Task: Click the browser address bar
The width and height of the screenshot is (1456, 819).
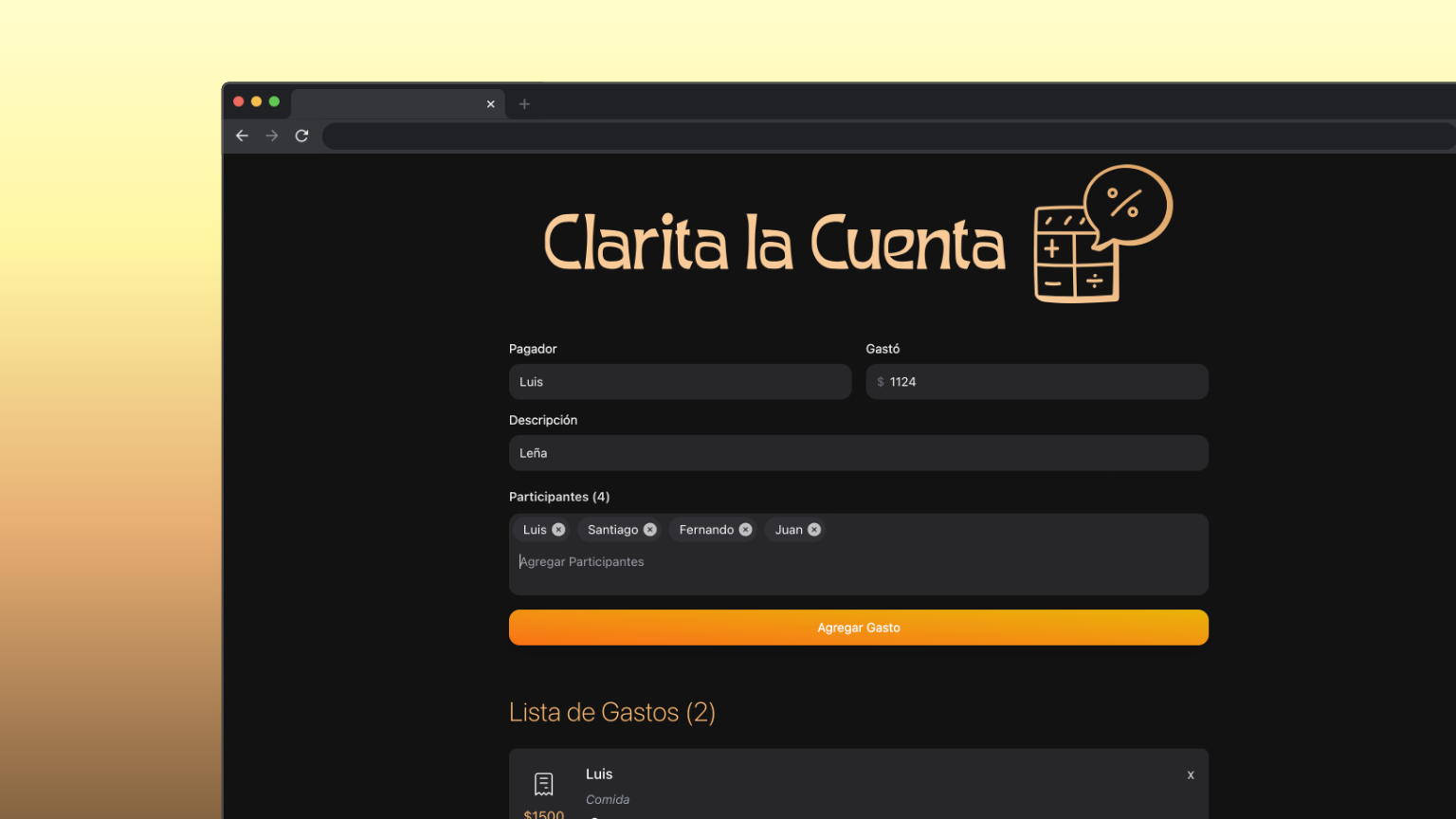Action: click(x=887, y=136)
